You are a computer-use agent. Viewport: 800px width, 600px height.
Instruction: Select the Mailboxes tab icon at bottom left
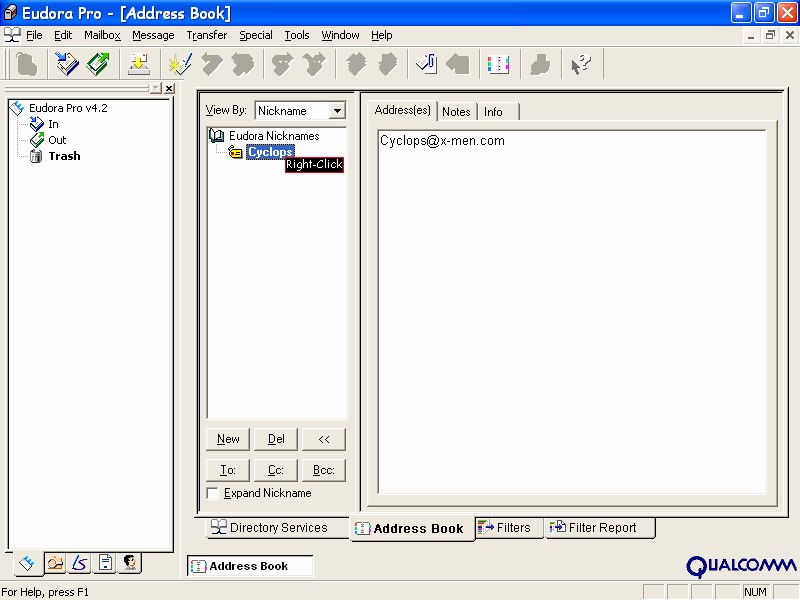tap(27, 563)
